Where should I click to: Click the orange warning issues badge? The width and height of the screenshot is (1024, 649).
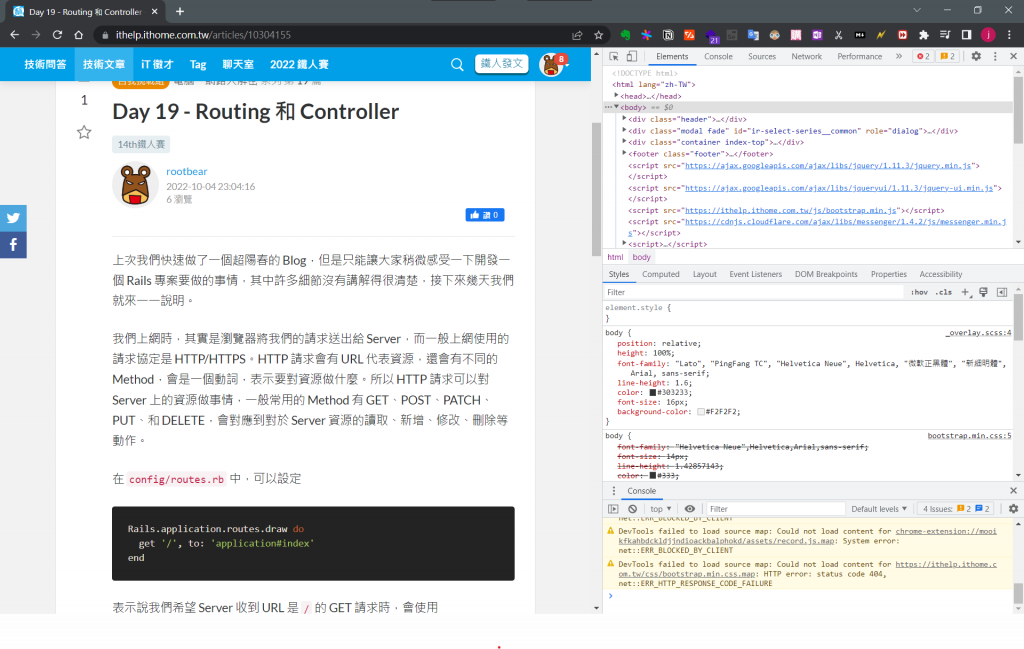(947, 57)
